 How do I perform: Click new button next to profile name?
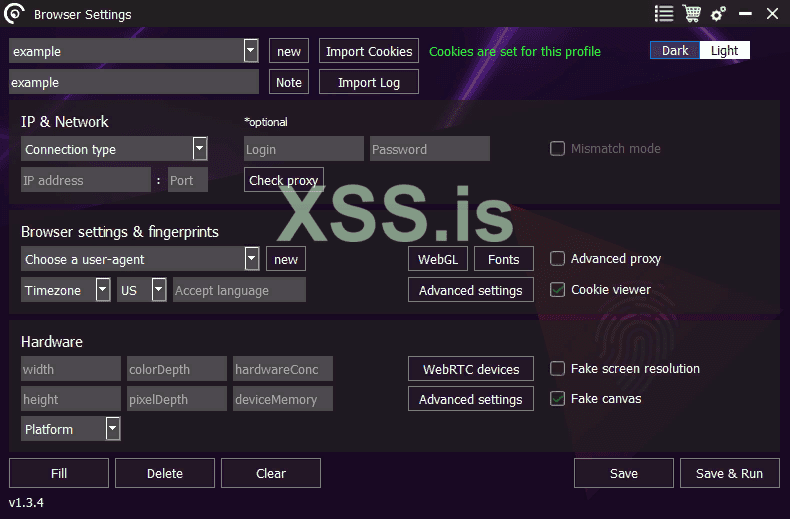pos(289,51)
